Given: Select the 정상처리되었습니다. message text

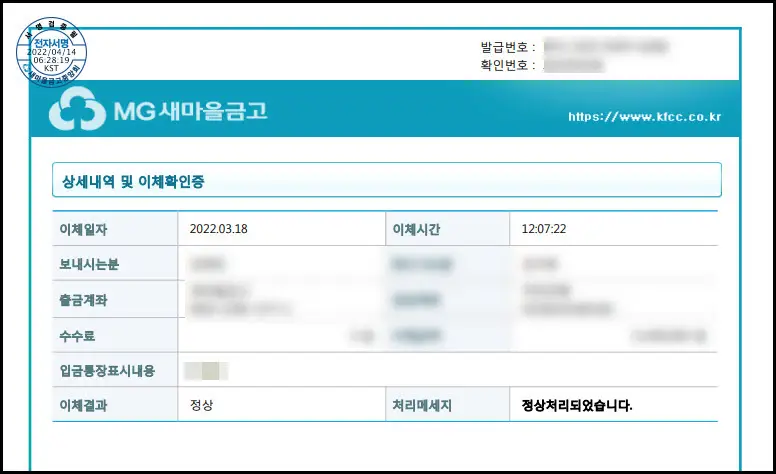Looking at the screenshot, I should tap(577, 406).
